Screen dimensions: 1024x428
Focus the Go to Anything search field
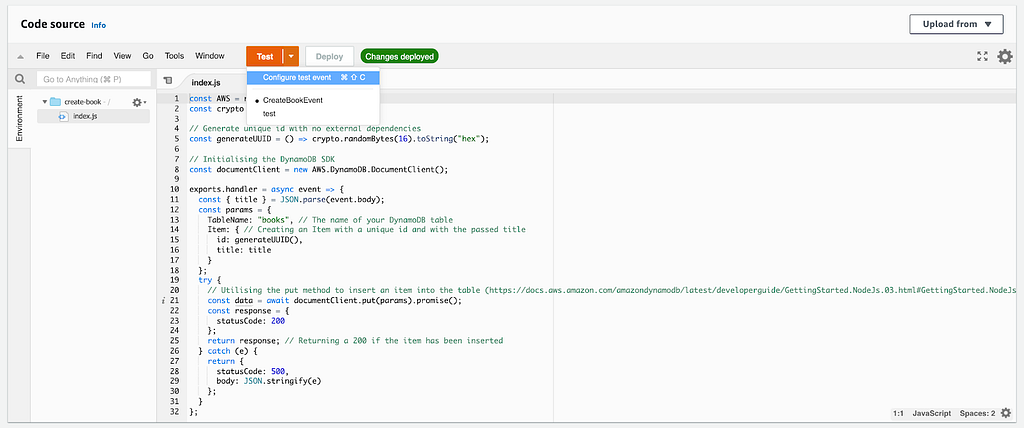[x=94, y=79]
